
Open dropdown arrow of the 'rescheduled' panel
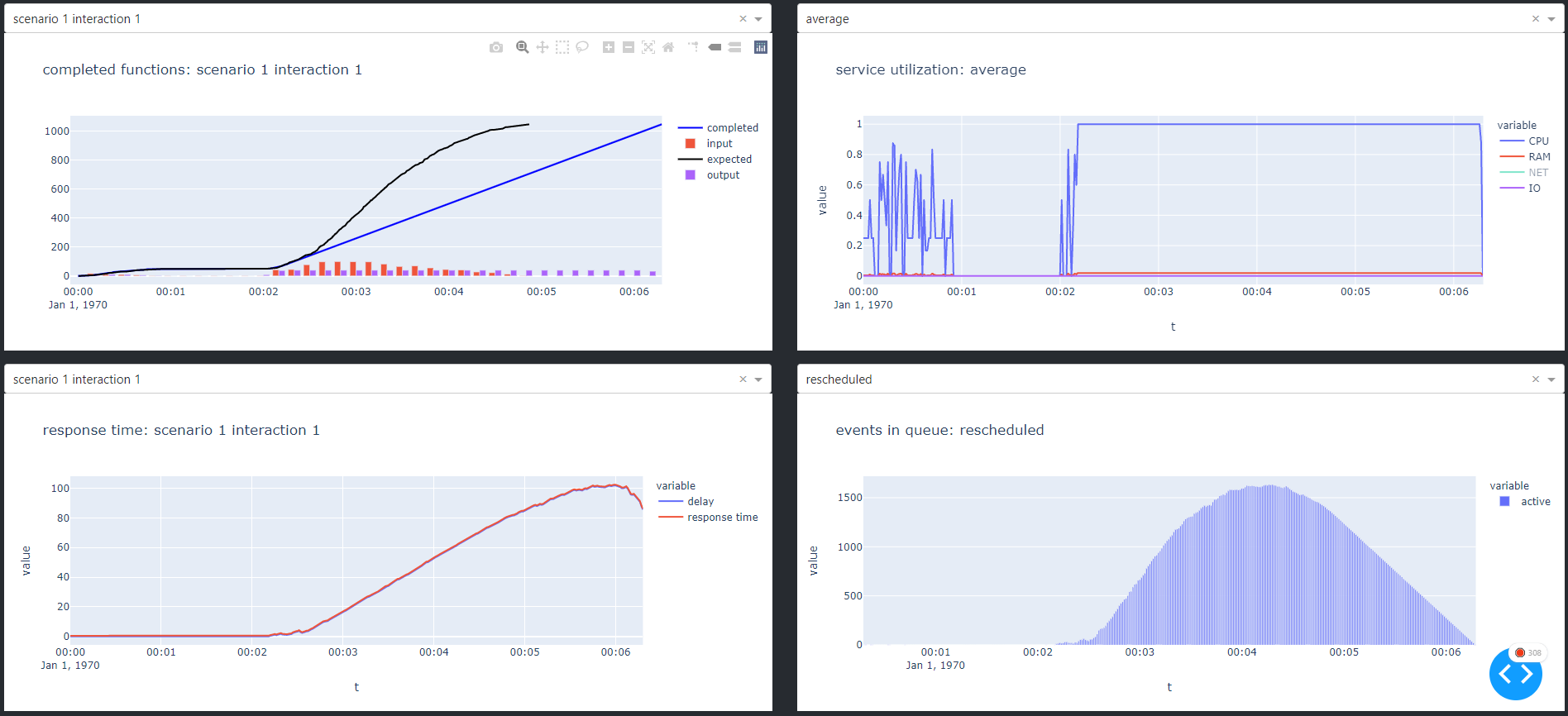[1551, 379]
